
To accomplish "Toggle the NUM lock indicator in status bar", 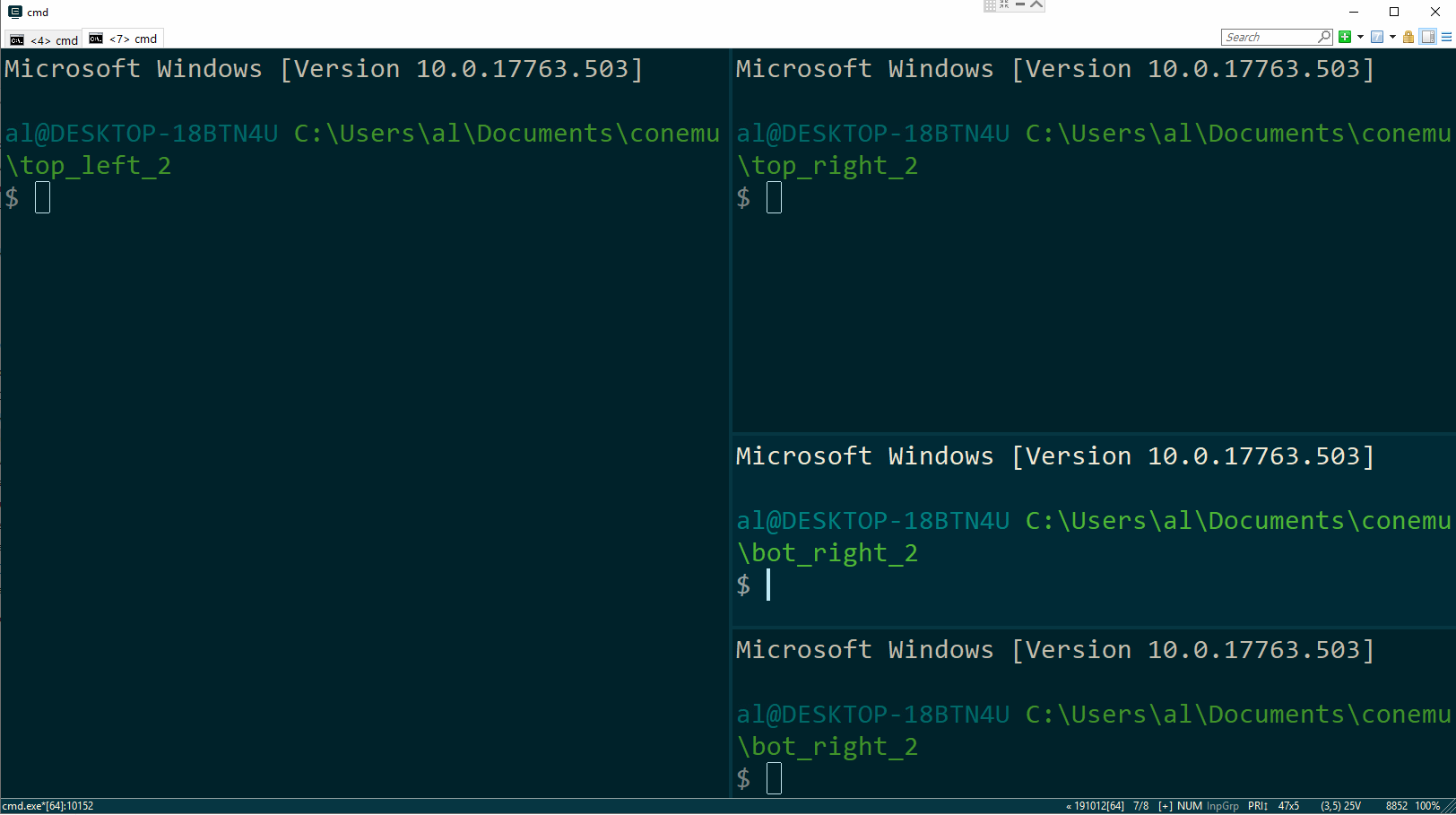I will coord(1190,806).
